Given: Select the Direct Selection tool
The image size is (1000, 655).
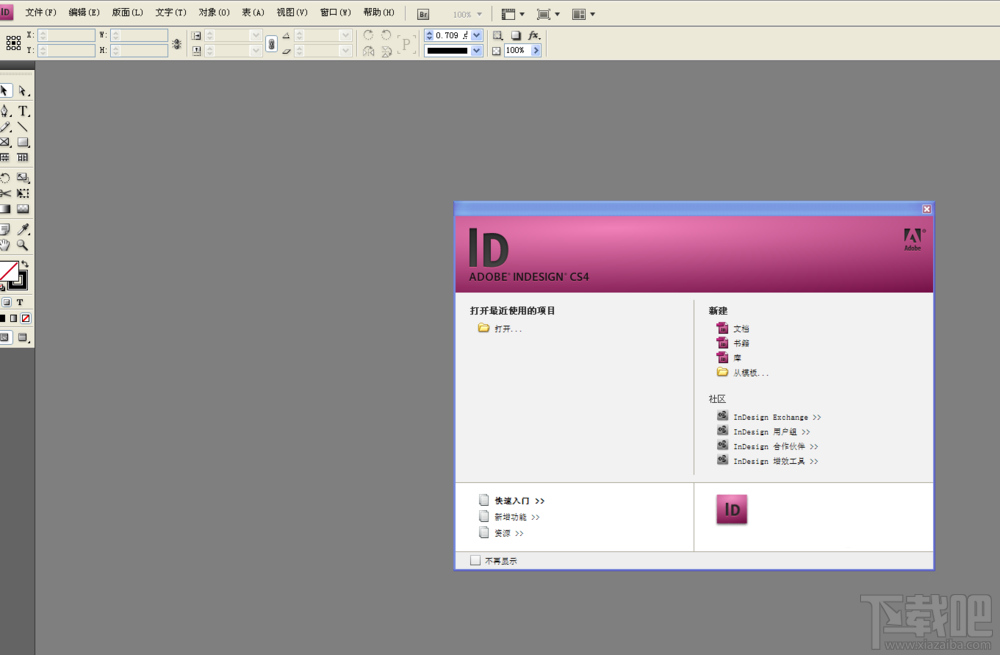Looking at the screenshot, I should (23, 90).
